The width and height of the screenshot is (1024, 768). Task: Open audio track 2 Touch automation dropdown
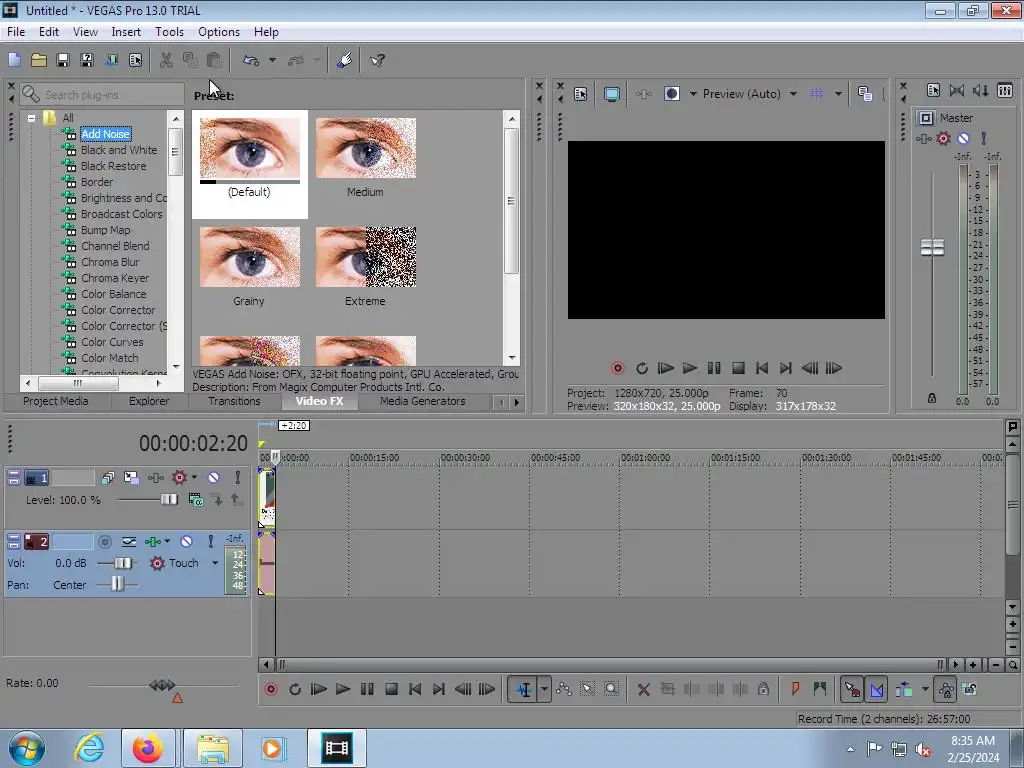click(x=215, y=563)
